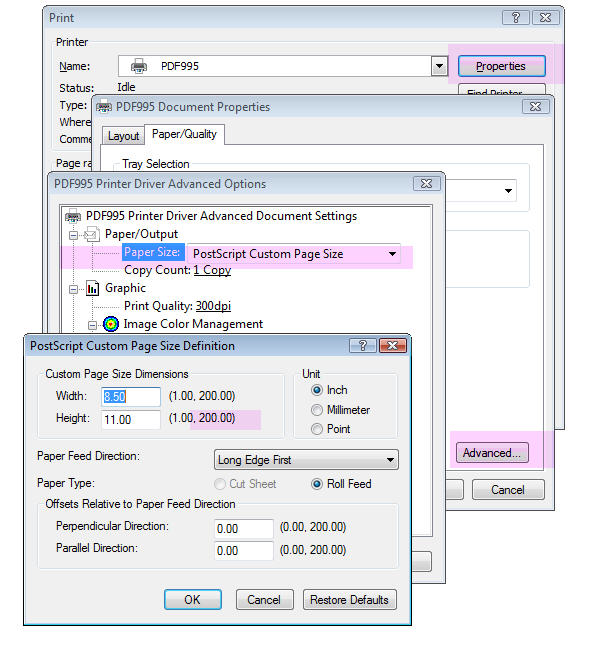Close the Custom Page Size Definition dialog

click(392, 346)
